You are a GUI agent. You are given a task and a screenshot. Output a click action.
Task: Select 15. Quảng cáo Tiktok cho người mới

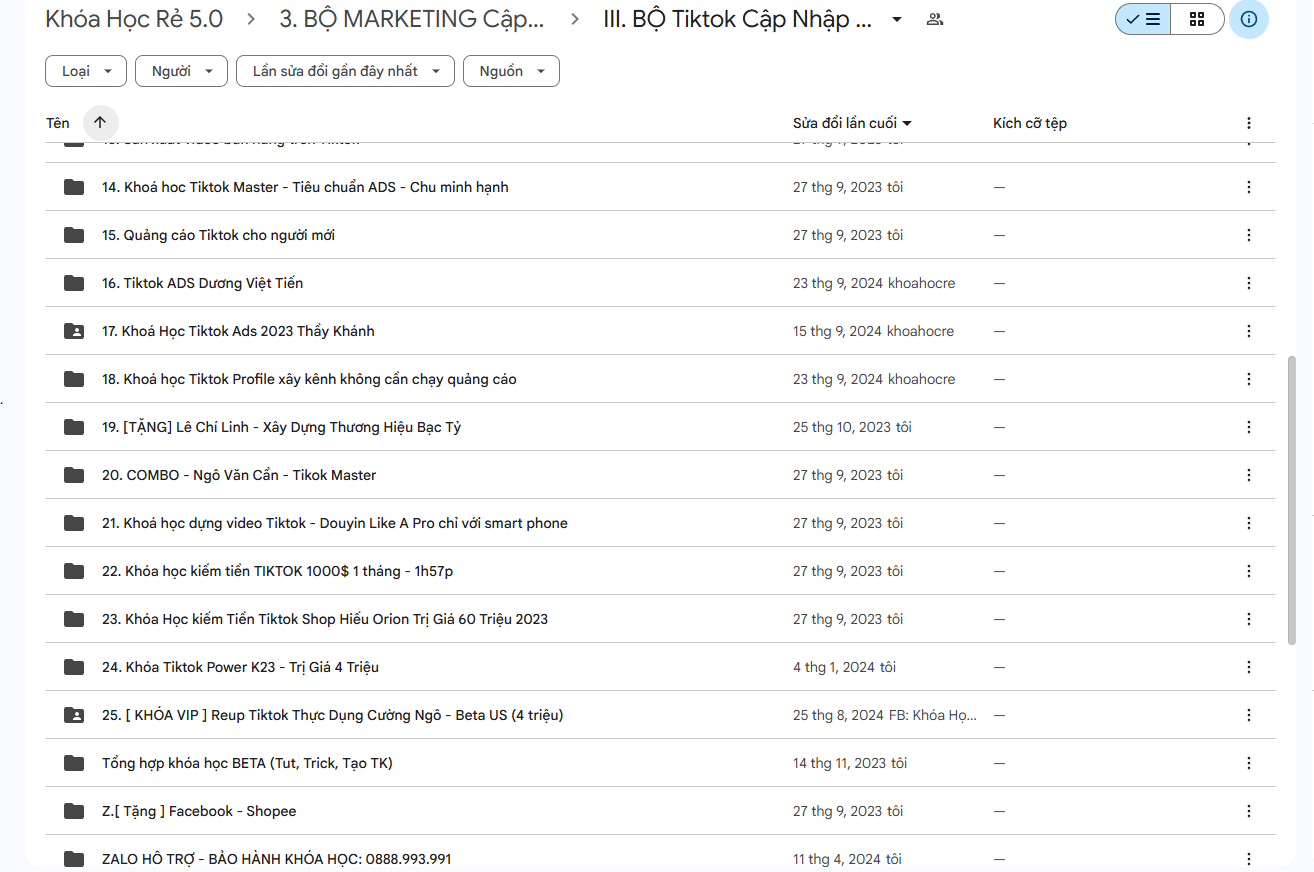coord(218,235)
